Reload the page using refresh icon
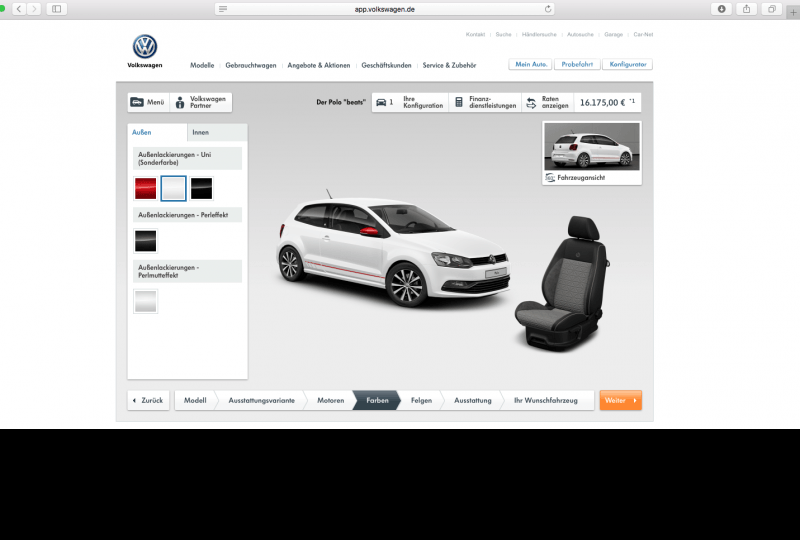Screen dimensions: 800x540 (548, 9)
